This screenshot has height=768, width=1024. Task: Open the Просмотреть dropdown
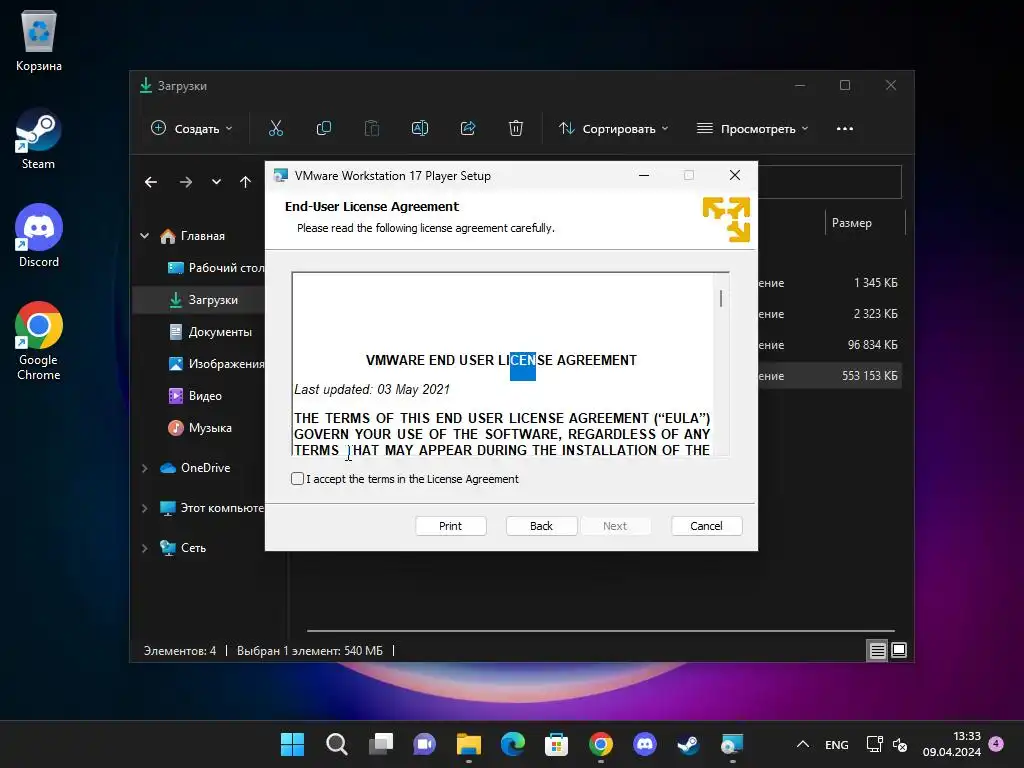pyautogui.click(x=752, y=129)
